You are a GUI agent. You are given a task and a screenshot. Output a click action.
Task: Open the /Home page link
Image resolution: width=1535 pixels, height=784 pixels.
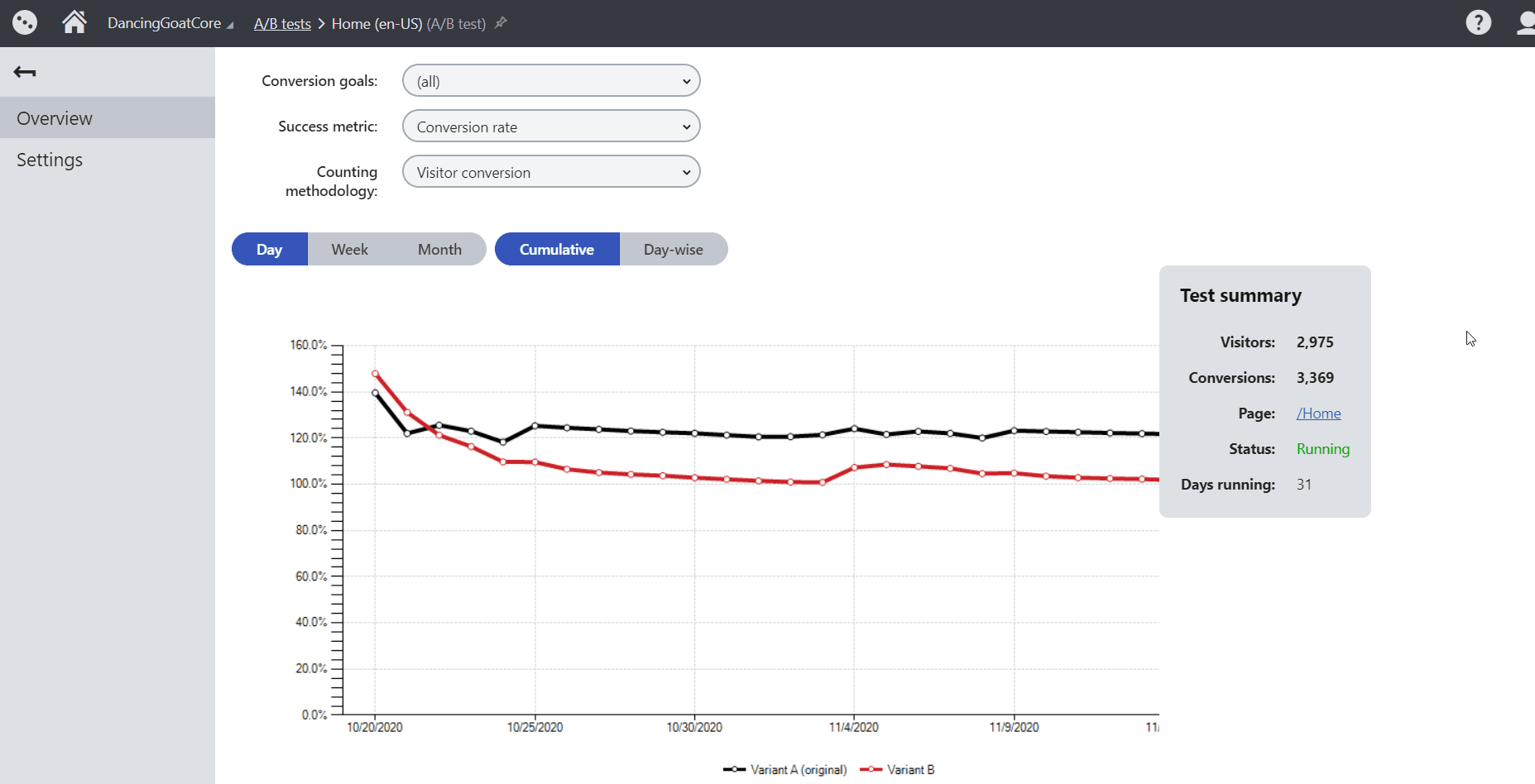click(x=1318, y=414)
